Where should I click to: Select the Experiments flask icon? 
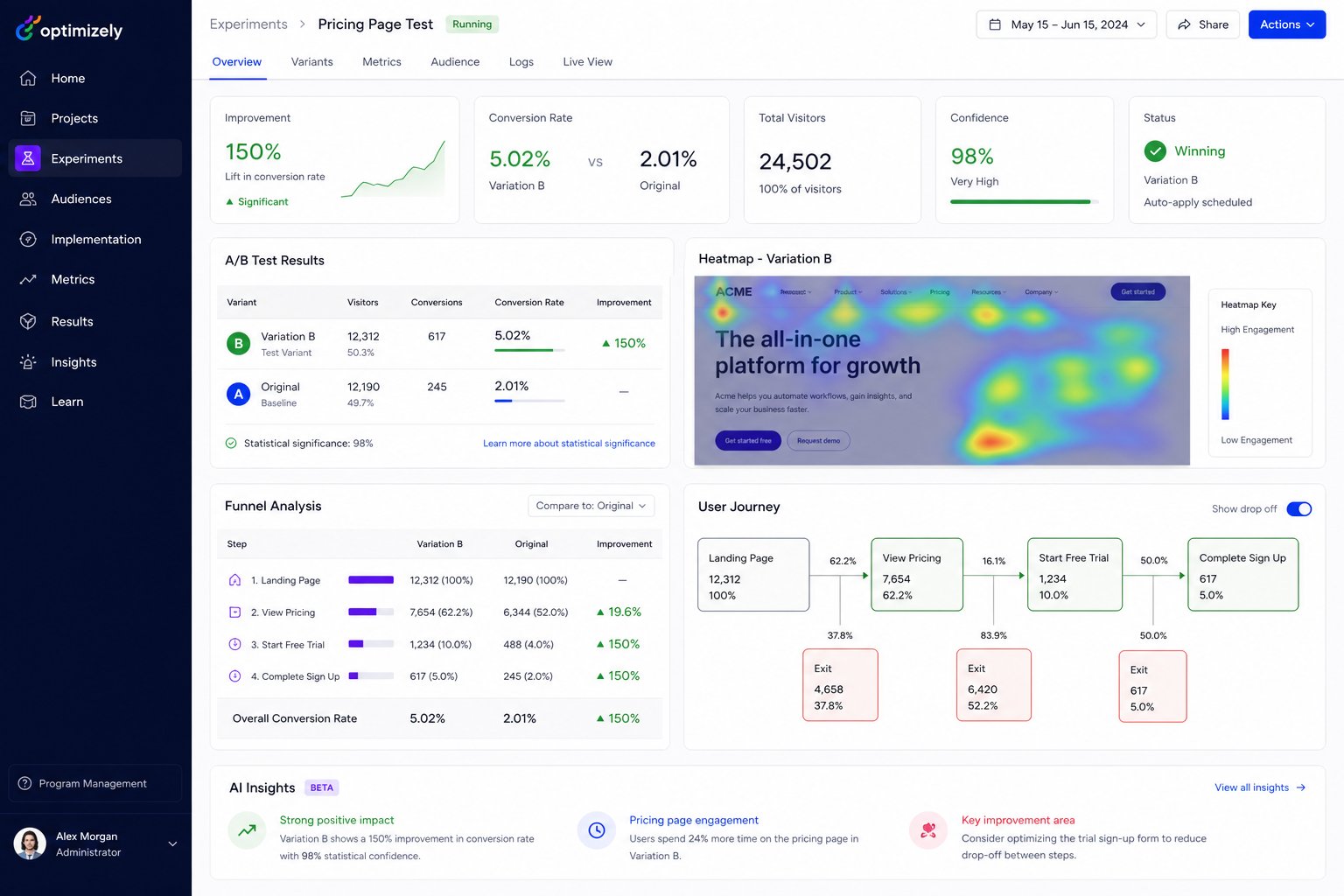point(28,158)
